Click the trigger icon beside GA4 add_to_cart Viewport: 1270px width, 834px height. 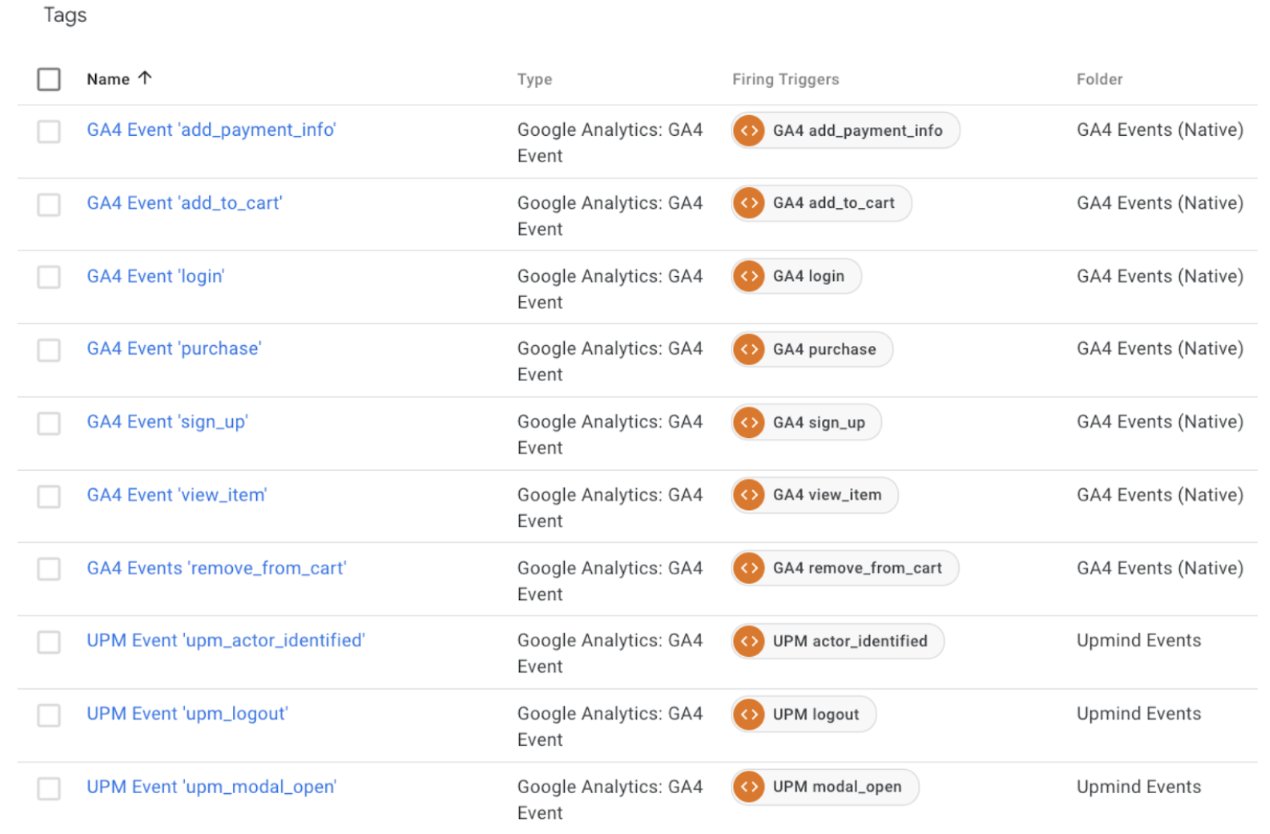click(749, 203)
